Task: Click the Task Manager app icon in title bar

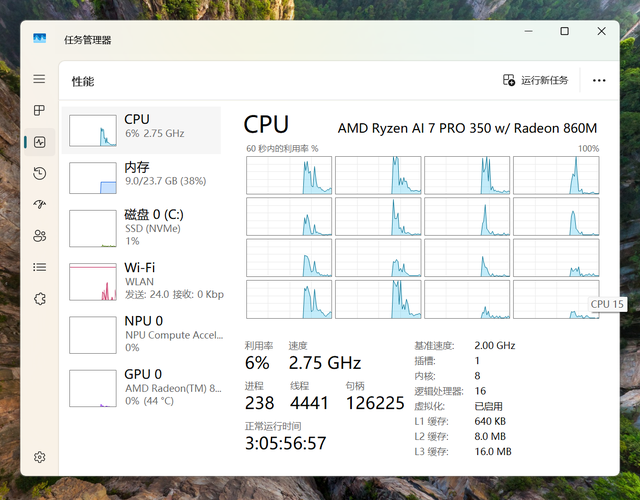Action: [x=40, y=38]
